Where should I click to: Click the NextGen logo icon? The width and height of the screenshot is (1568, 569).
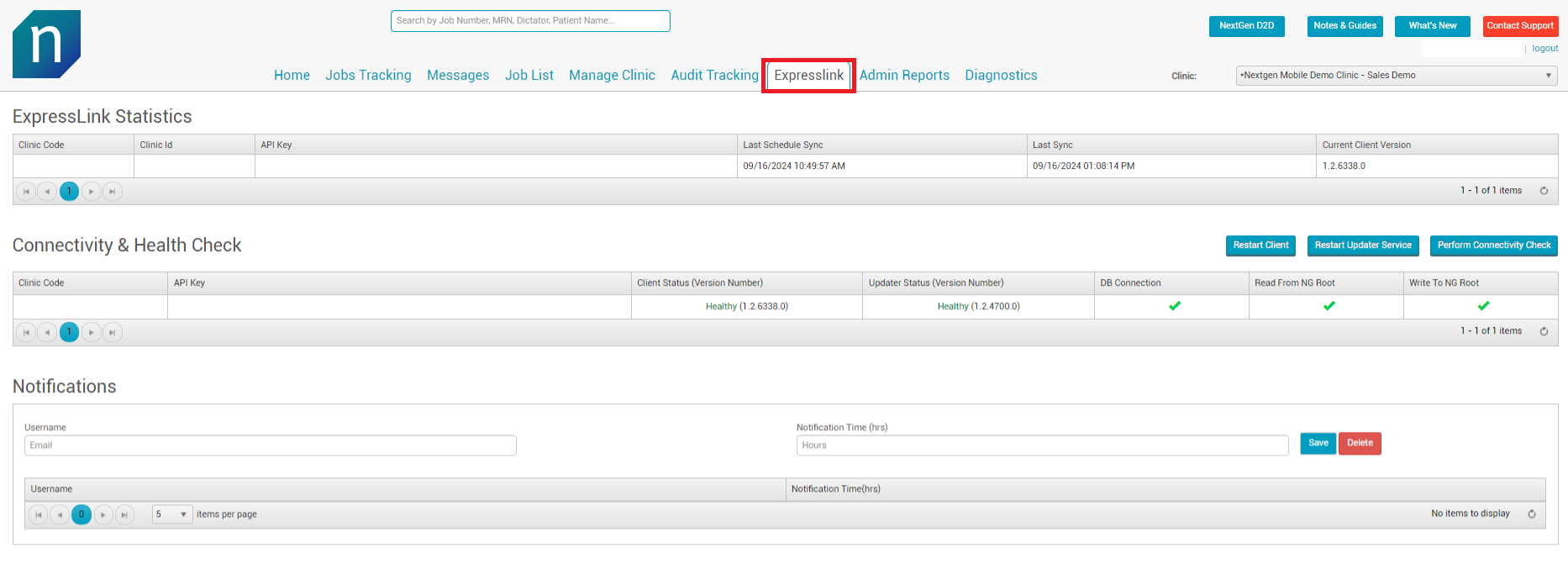tap(46, 44)
